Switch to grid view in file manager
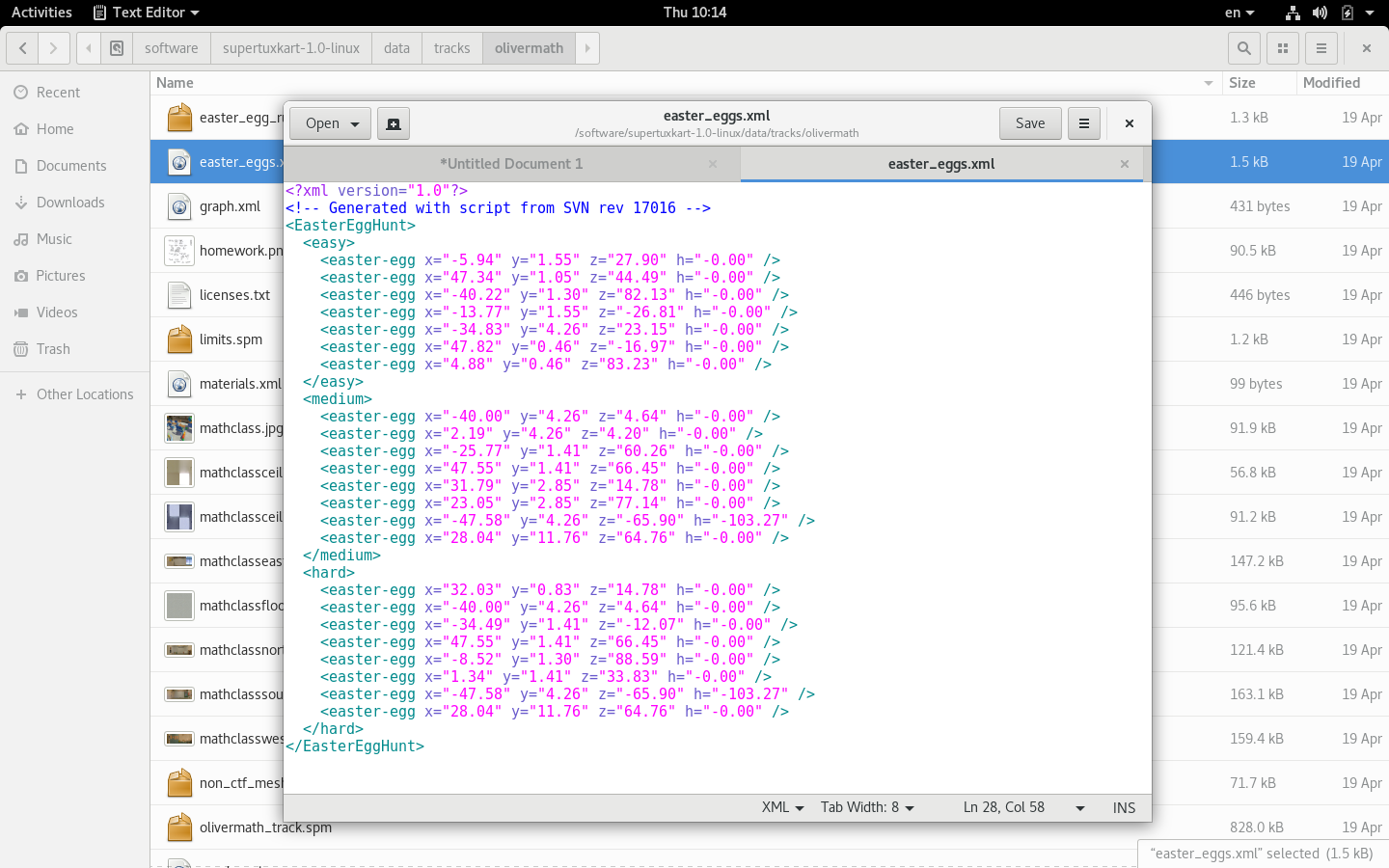 click(1283, 48)
